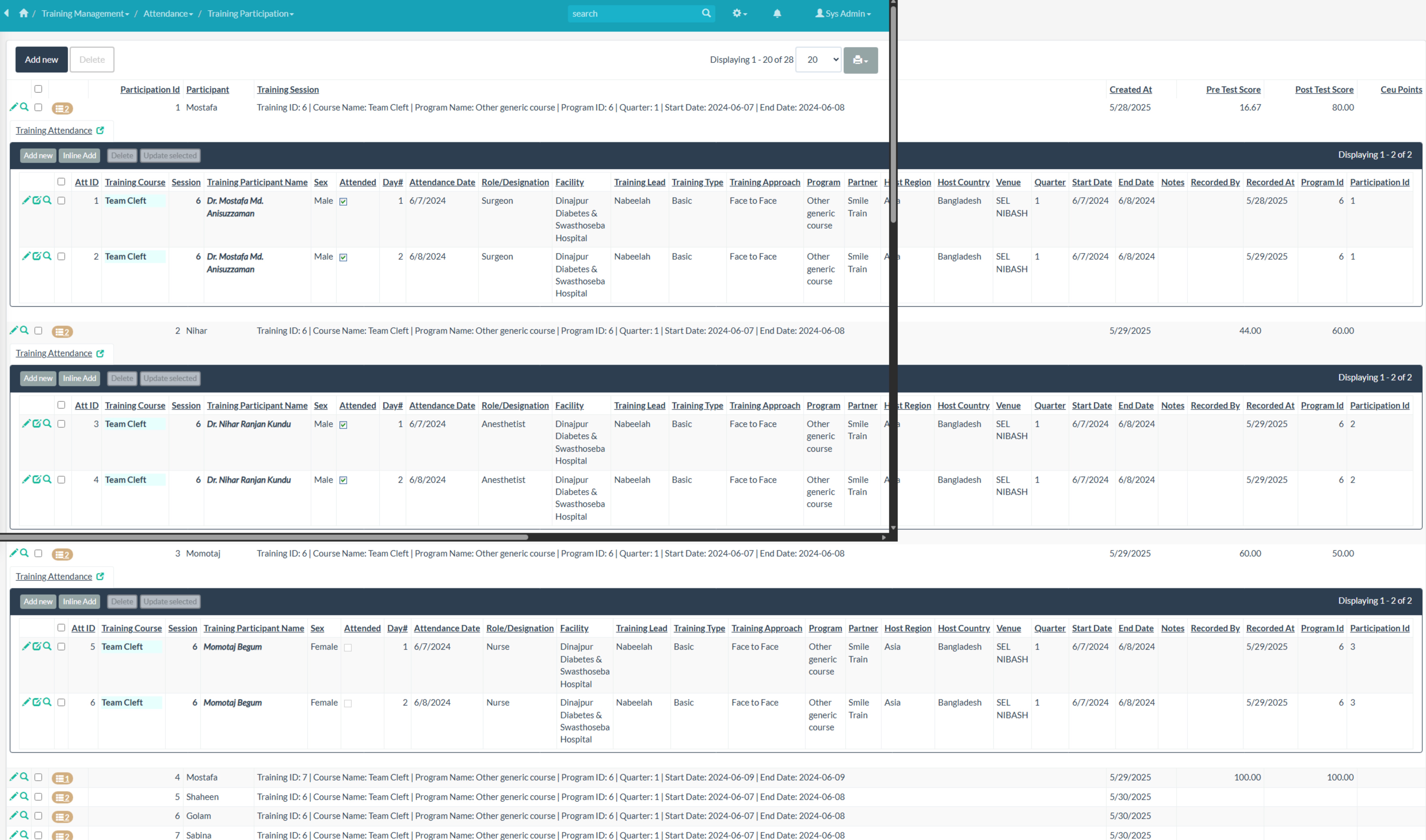Click the right arrow of horizontal scrollbar
Viewport: 1426px width, 840px height.
coord(884,537)
